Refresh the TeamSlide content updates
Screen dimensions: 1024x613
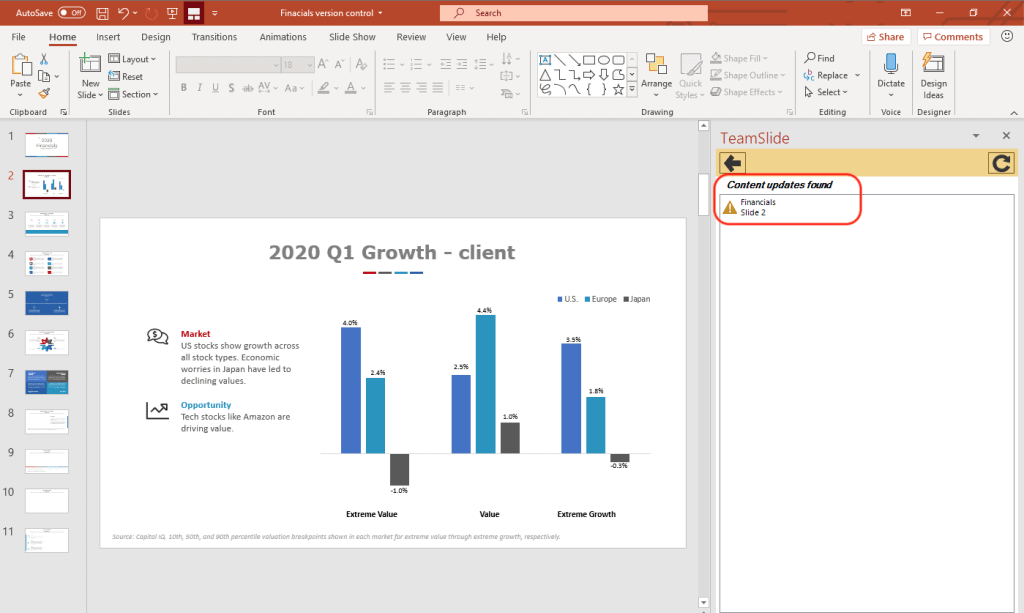point(1000,163)
